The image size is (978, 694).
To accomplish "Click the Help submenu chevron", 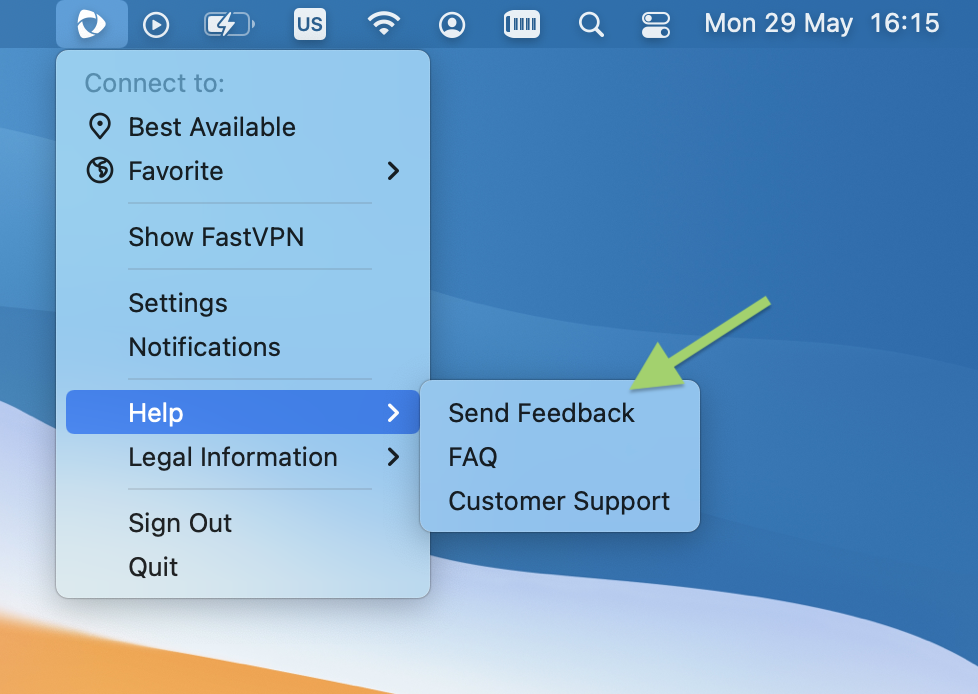I will click(393, 412).
